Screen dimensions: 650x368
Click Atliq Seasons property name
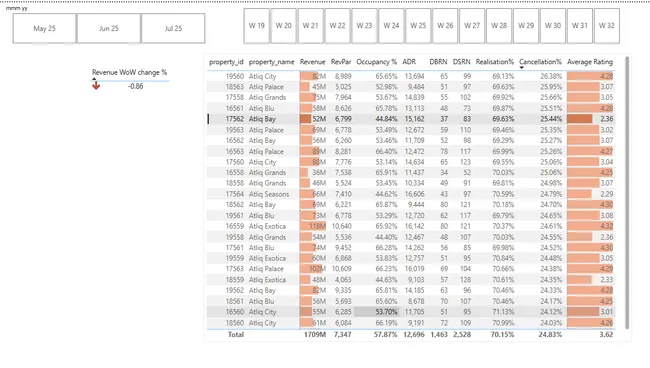269,194
